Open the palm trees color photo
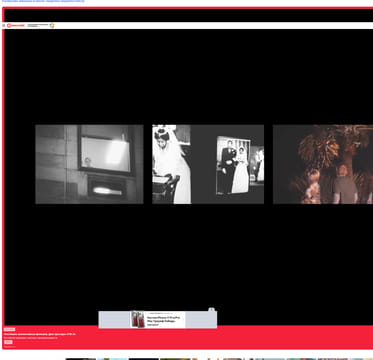The width and height of the screenshot is (373, 360). tap(323, 164)
